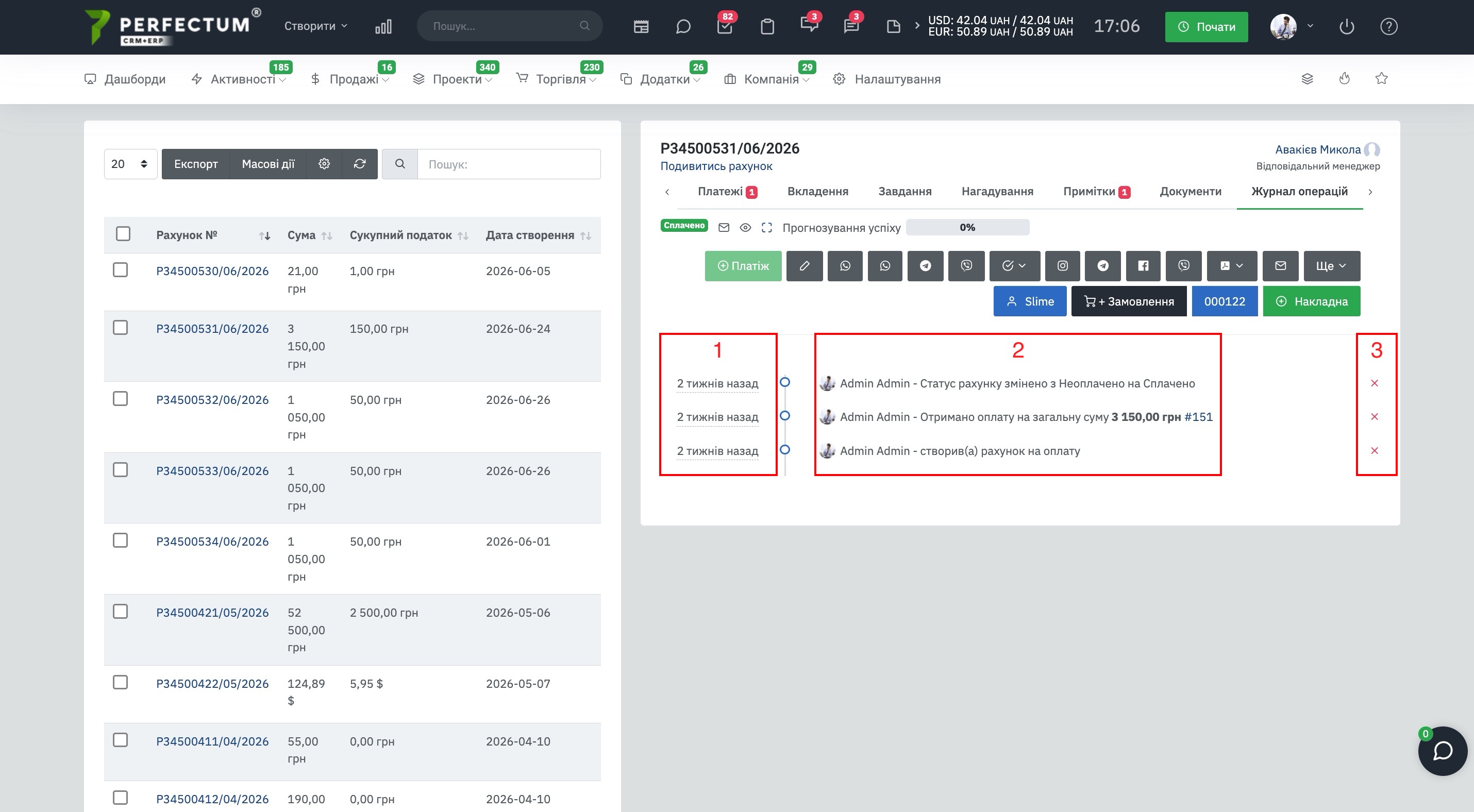
Task: Click the magnifier in the top search bar
Action: [x=584, y=26]
